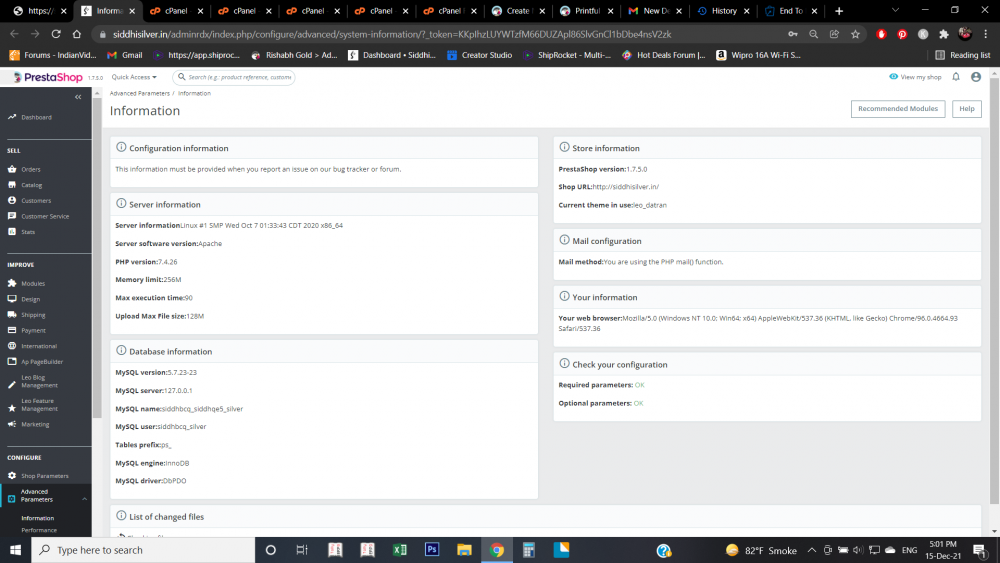Open the ShipRocket bookmark
The width and height of the screenshot is (1000, 563).
pyautogui.click(x=566, y=55)
